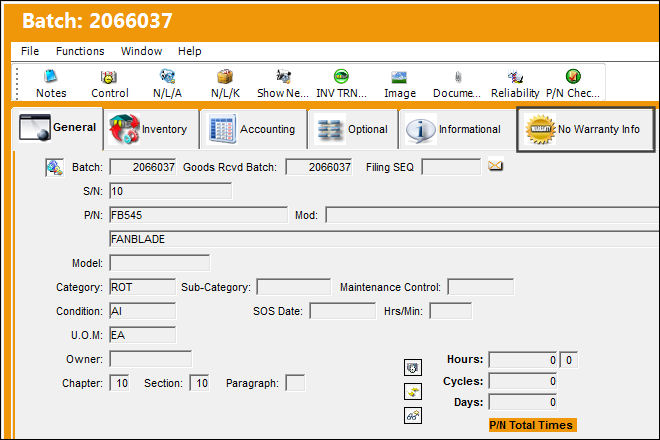Viewport: 660px width, 440px height.
Task: Click the batch lookup icon left of Batch
Action: coord(55,167)
